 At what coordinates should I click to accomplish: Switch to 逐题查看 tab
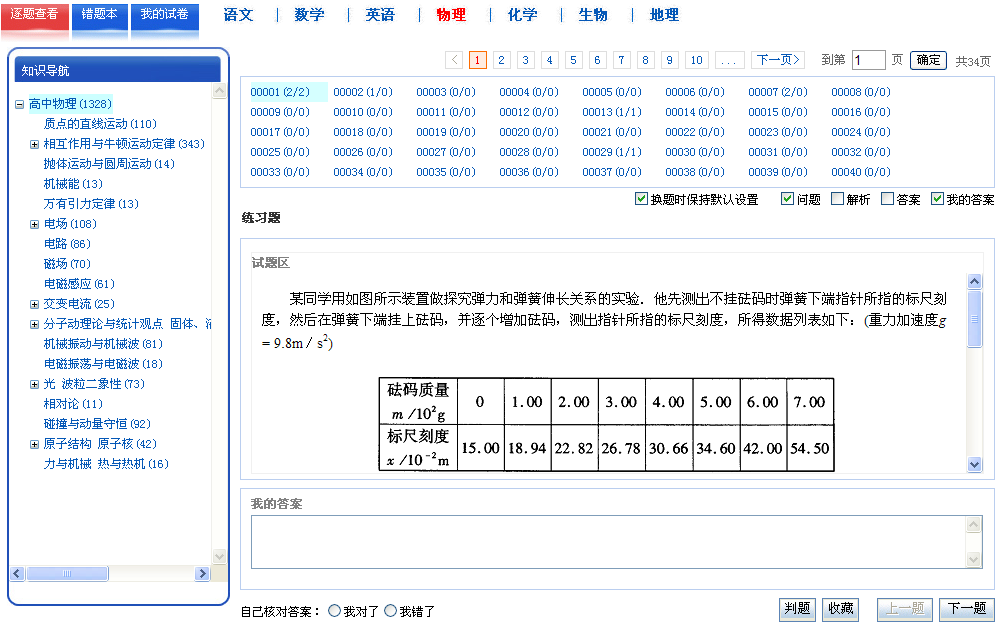coord(34,16)
